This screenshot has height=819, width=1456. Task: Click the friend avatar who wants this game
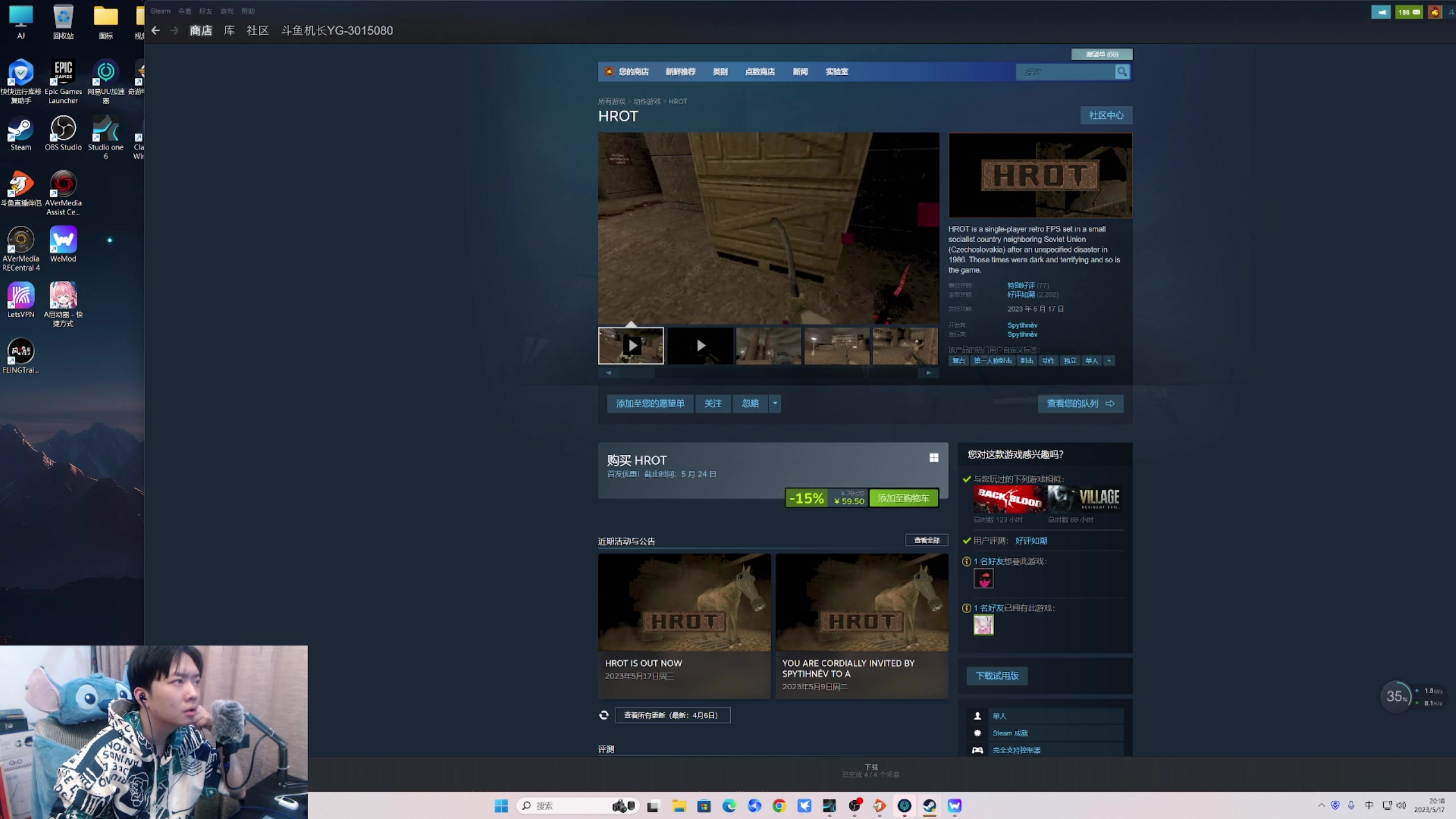pos(983,579)
